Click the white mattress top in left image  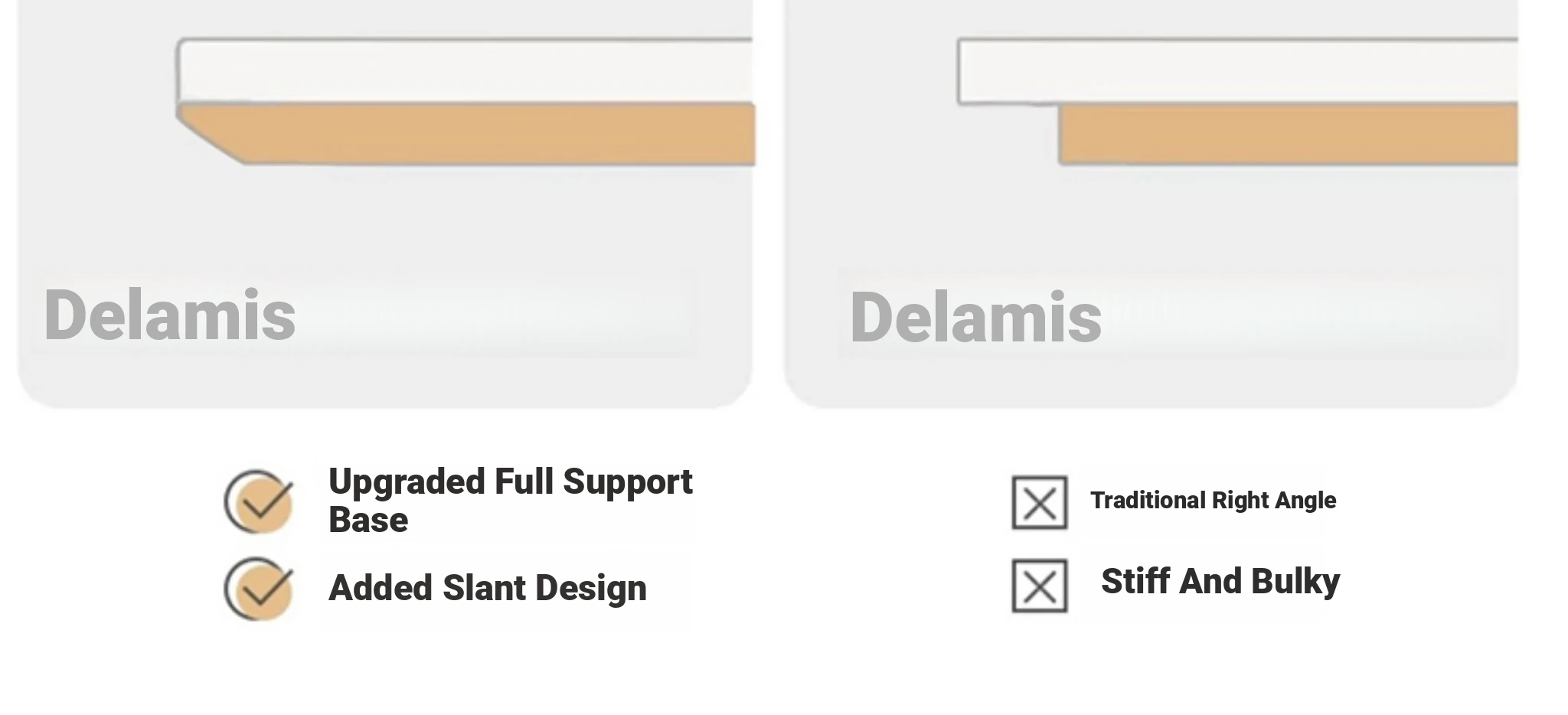point(465,70)
